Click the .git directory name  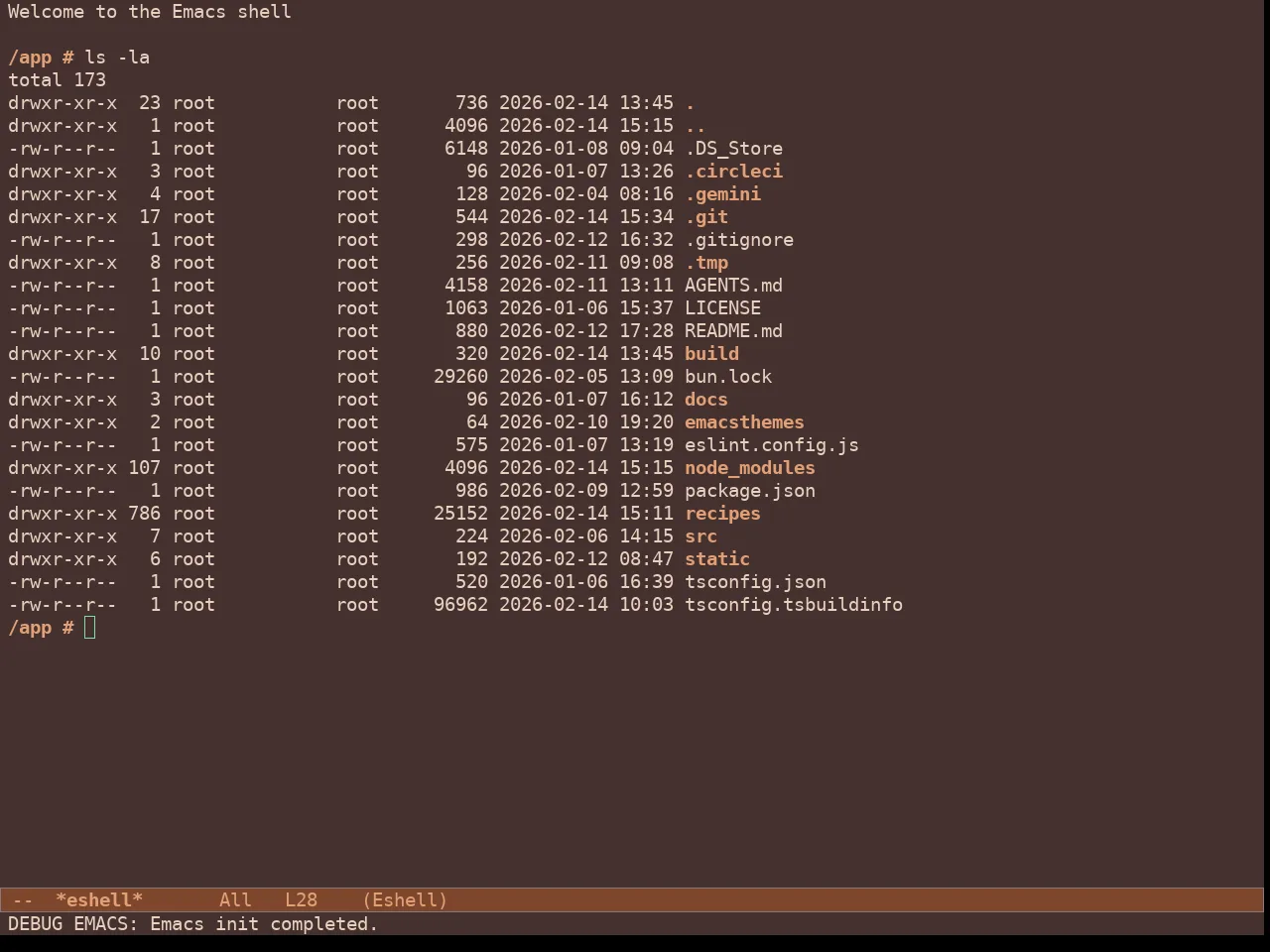click(706, 217)
